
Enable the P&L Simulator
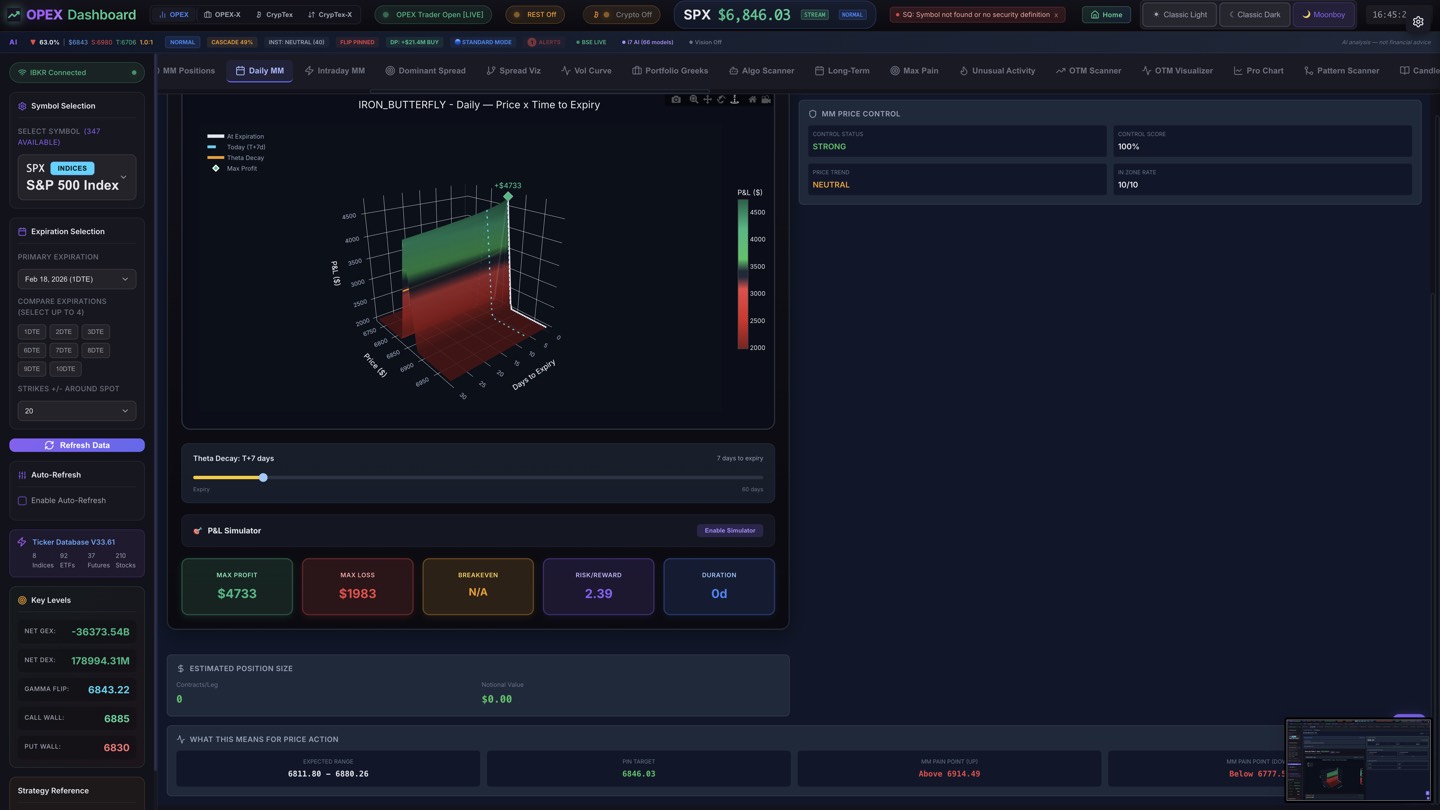click(729, 530)
